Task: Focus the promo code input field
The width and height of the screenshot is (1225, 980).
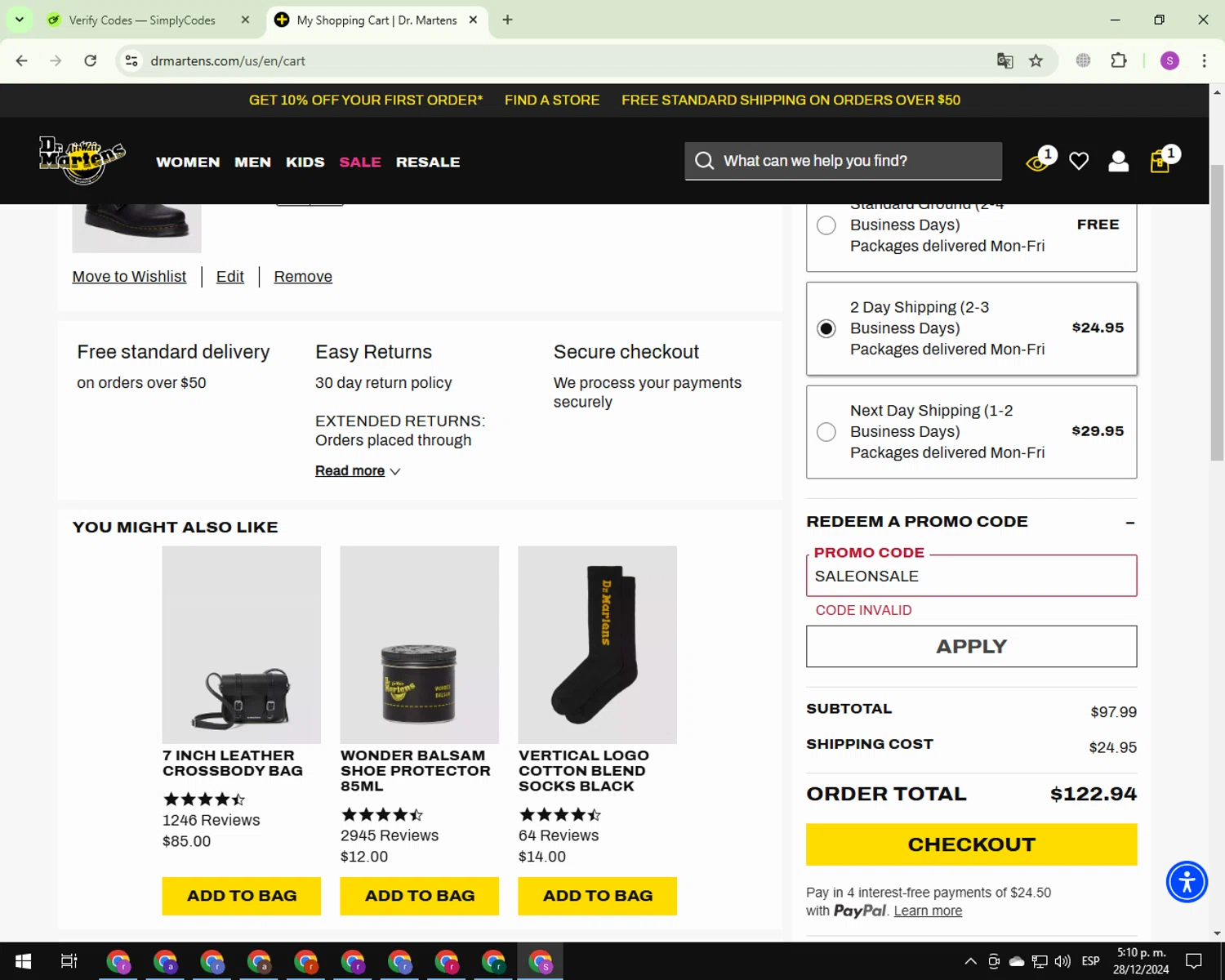Action: pyautogui.click(x=971, y=576)
